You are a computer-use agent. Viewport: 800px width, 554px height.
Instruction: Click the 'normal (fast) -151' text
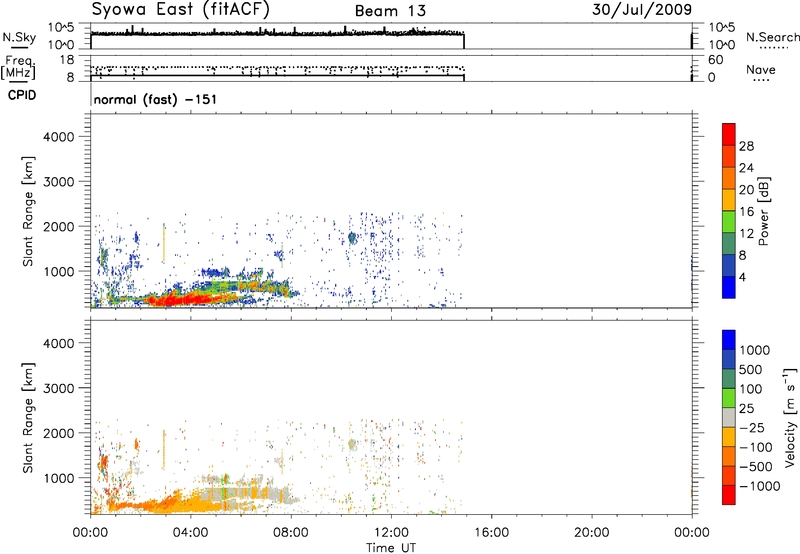pos(155,99)
